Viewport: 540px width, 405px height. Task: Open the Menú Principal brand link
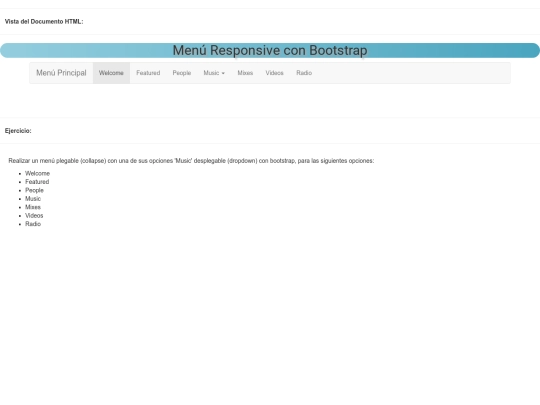click(x=61, y=73)
